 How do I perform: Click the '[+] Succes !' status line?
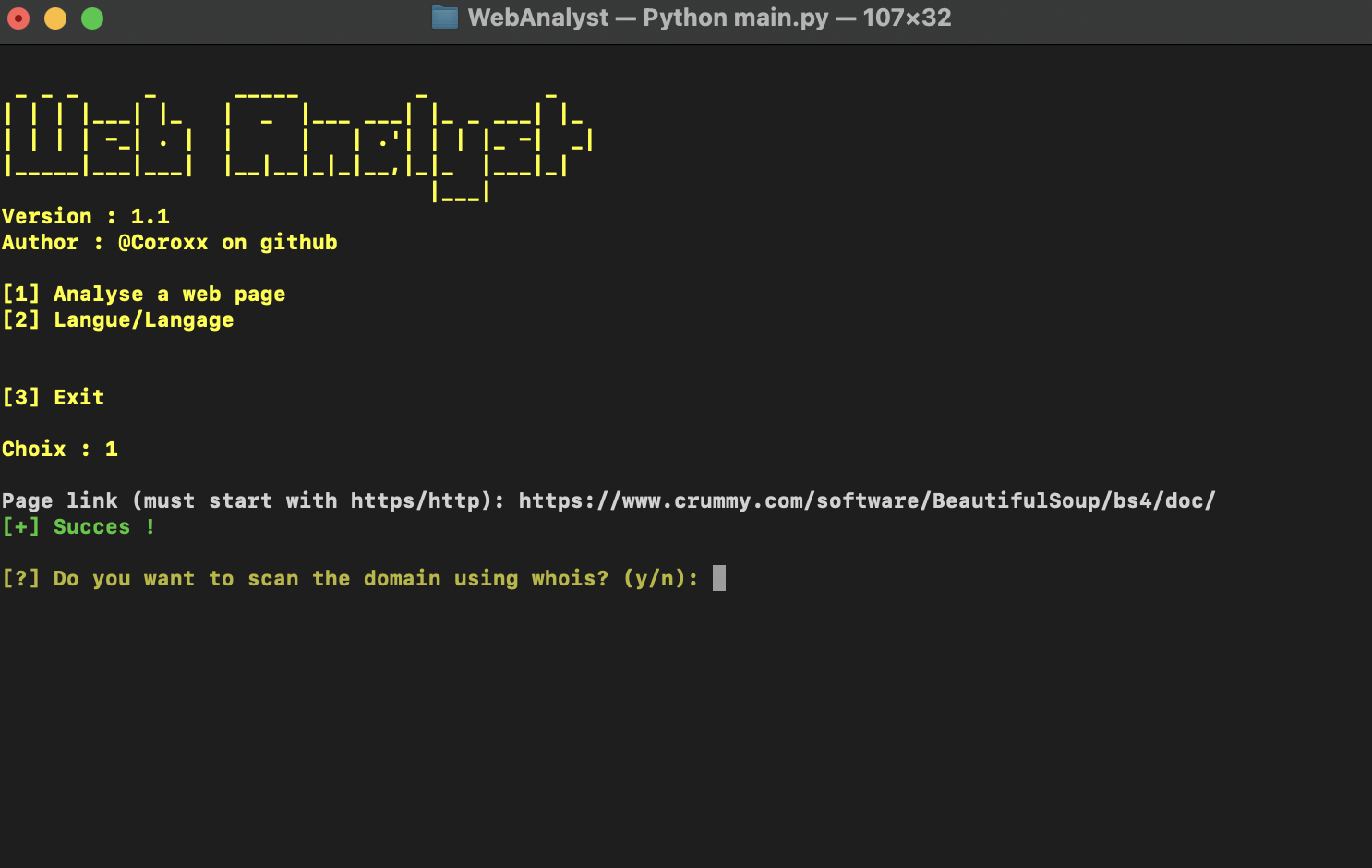pyautogui.click(x=79, y=527)
